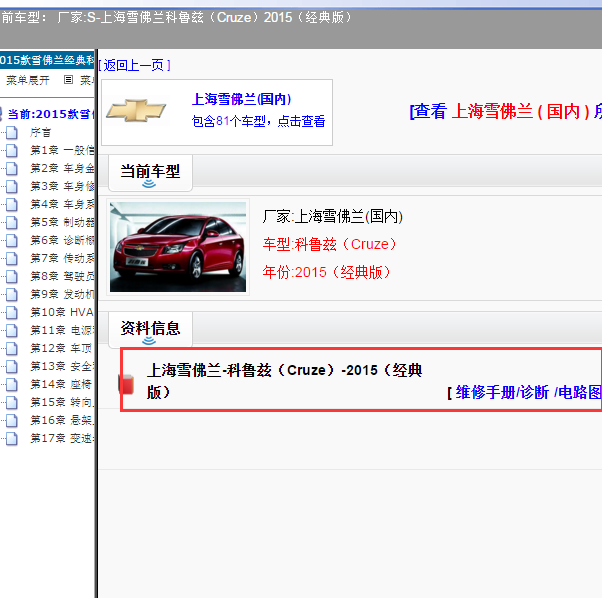Open the 上海雪佛兰-科鲁兹 (Cruze) -2015 resource title

click(x=284, y=381)
